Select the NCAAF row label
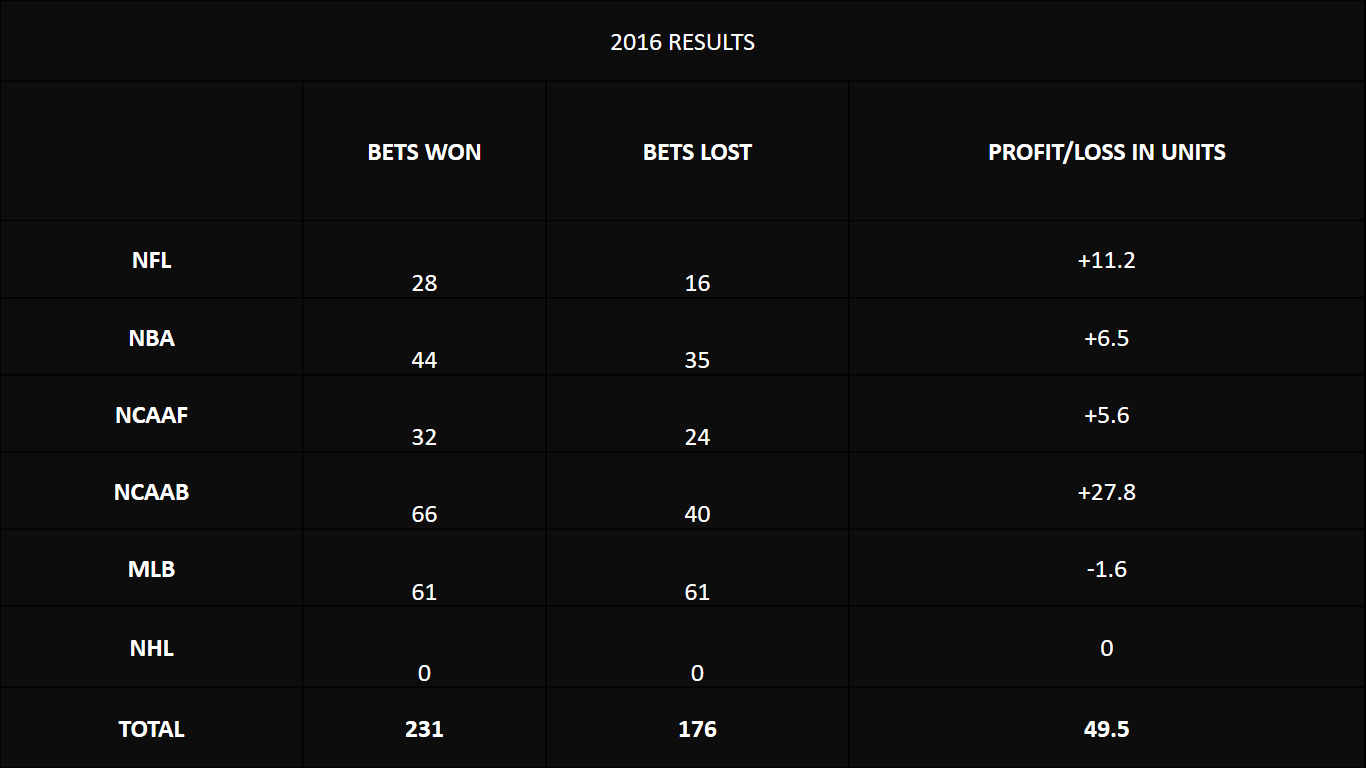Viewport: 1366px width, 768px height. coord(152,415)
